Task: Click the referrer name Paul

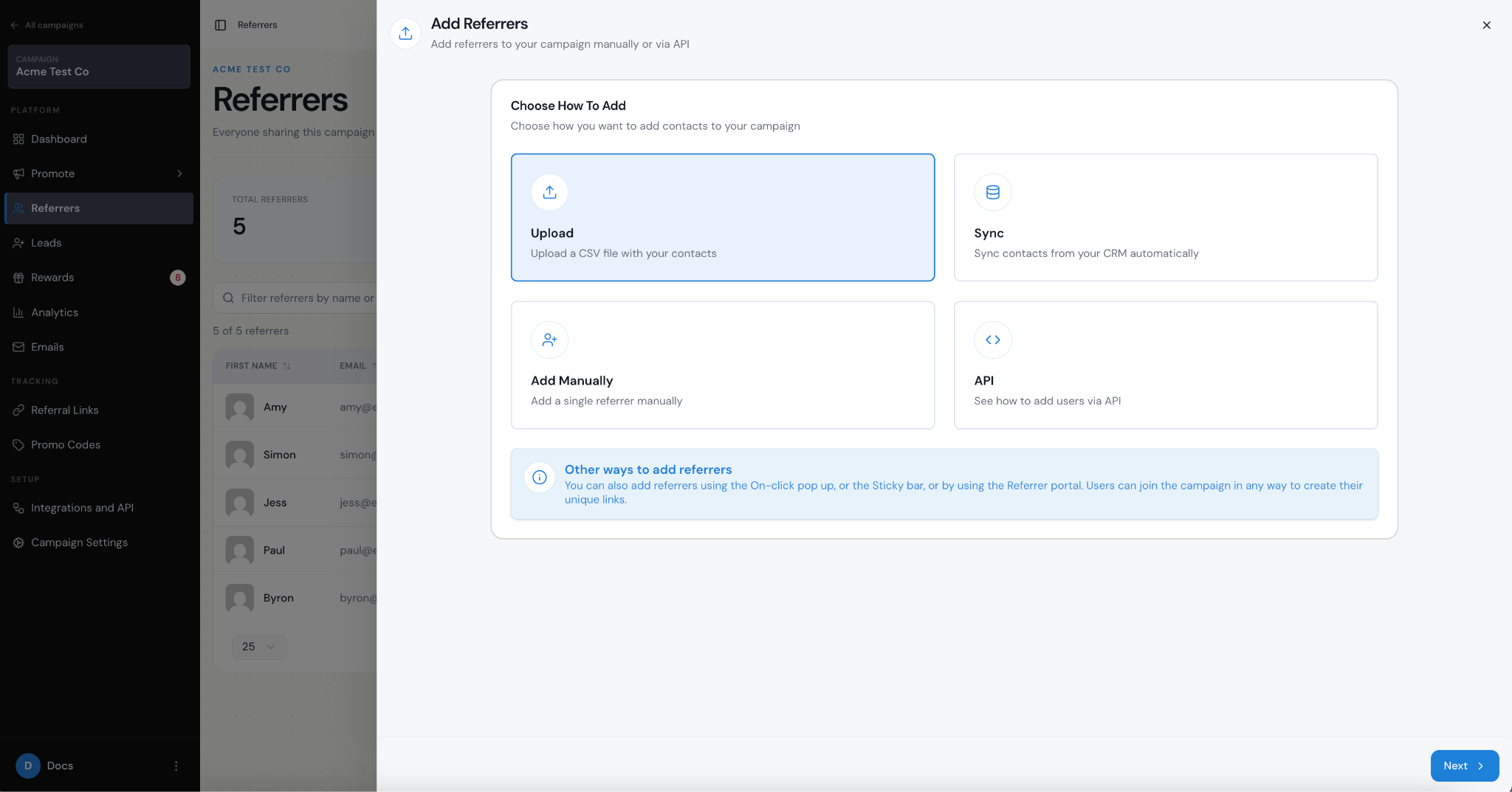Action: [x=274, y=551]
